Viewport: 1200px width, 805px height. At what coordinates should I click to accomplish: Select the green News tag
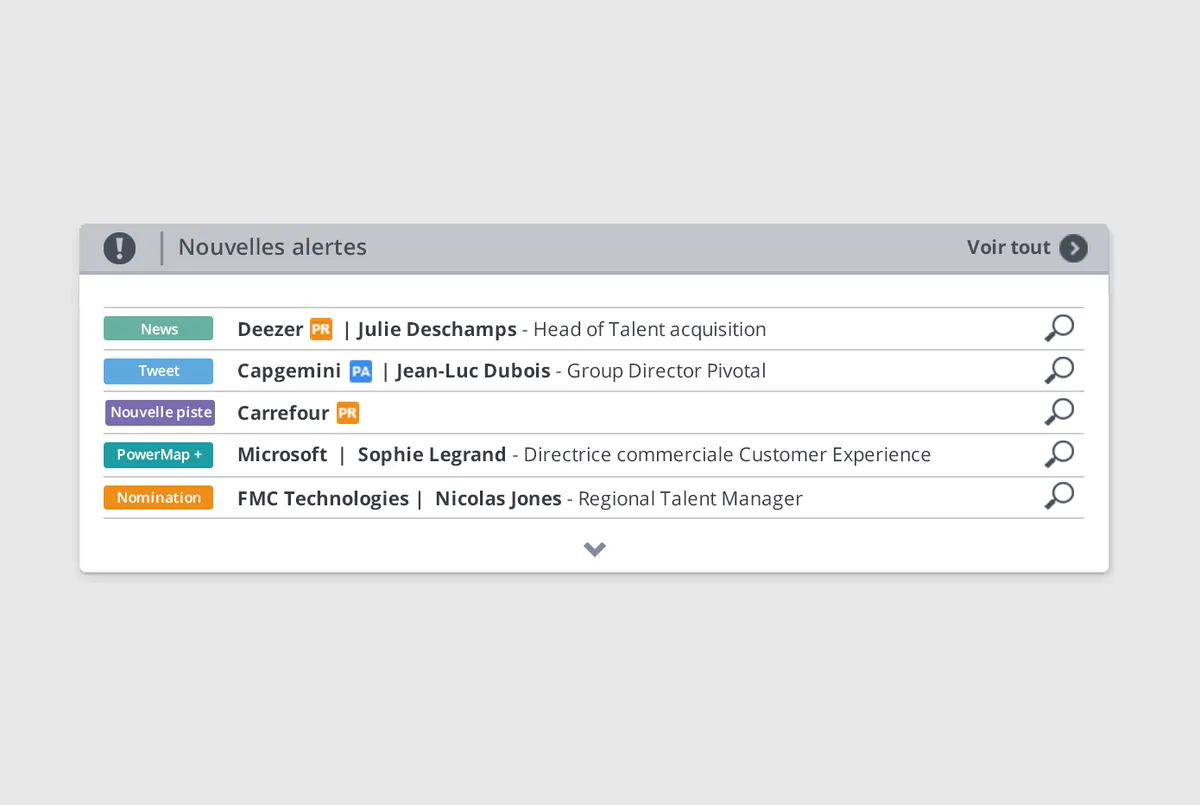pyautogui.click(x=159, y=329)
